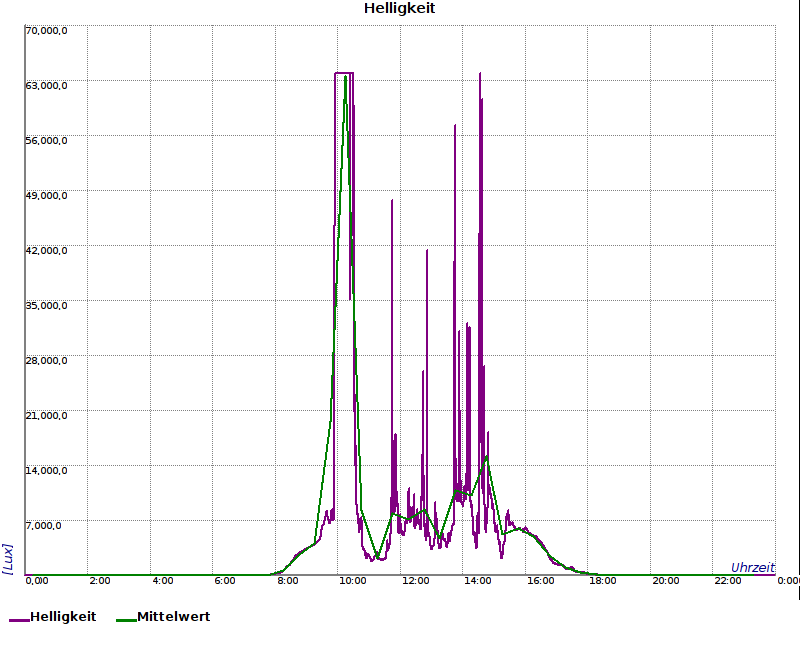The image size is (800, 650).
Task: Select the green Mittelwert legend swatch
Action: [127, 620]
